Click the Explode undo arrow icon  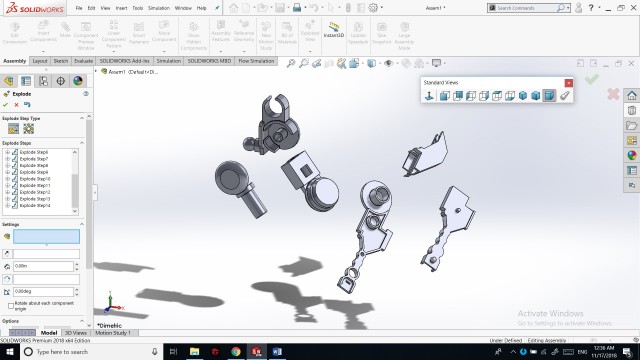click(27, 105)
